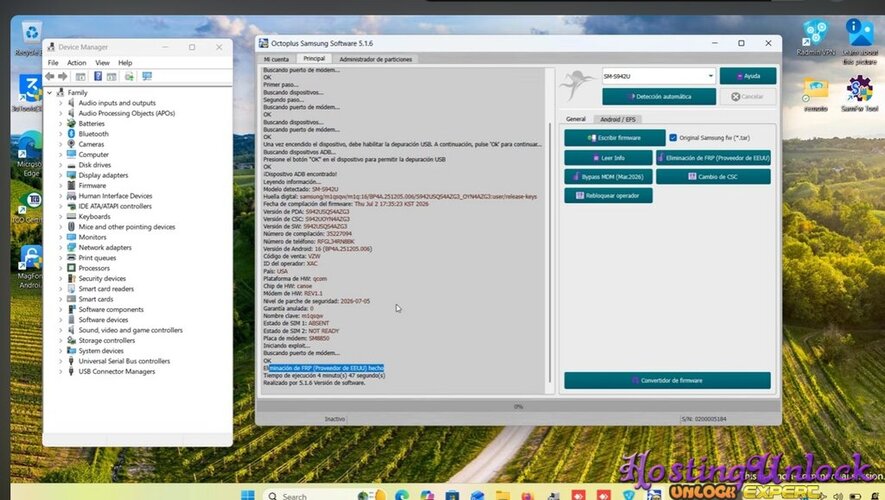Click the Octoplus app icon in title bar

(x=263, y=43)
